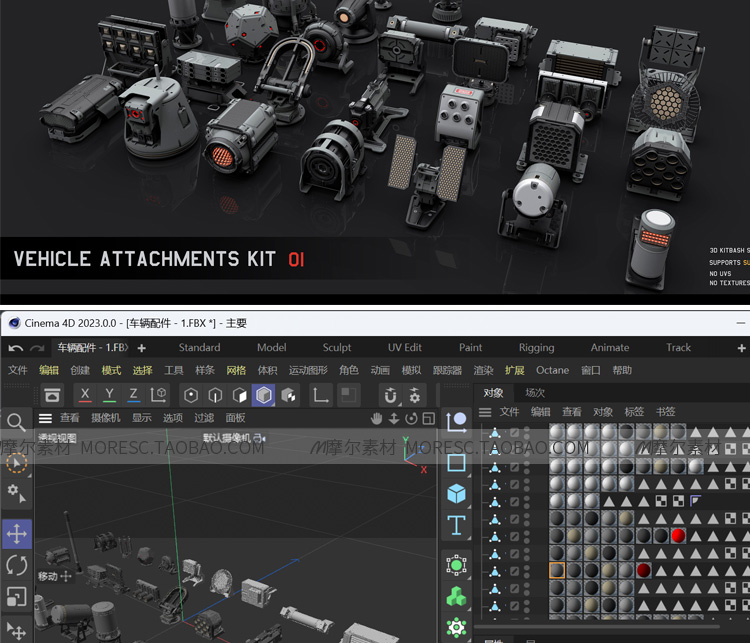750x643 pixels.
Task: Toggle the X axis lock
Action: click(85, 395)
